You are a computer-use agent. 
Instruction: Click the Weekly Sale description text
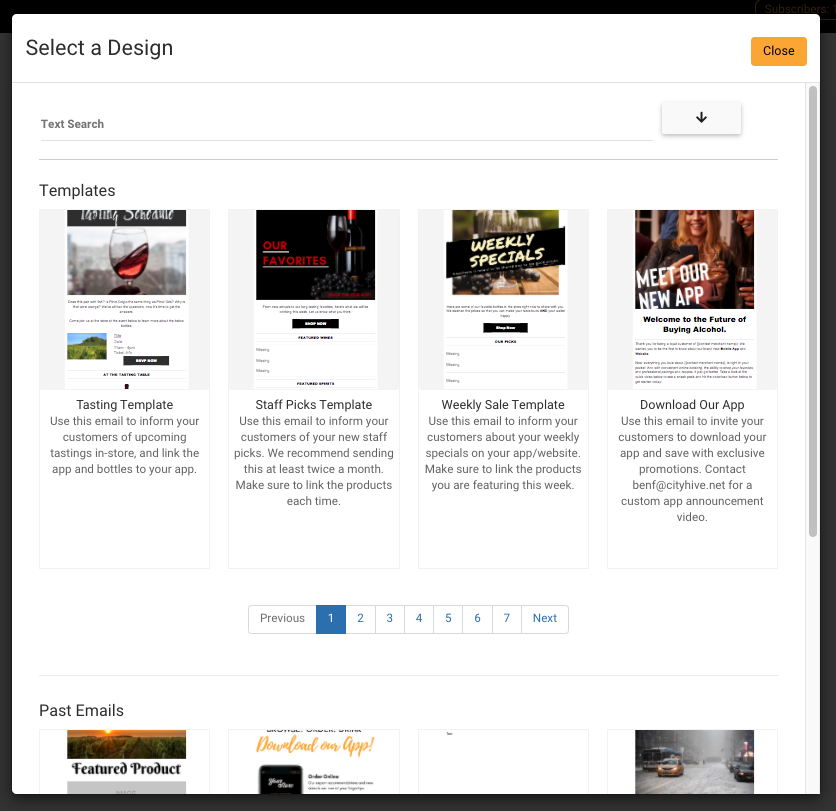(503, 453)
